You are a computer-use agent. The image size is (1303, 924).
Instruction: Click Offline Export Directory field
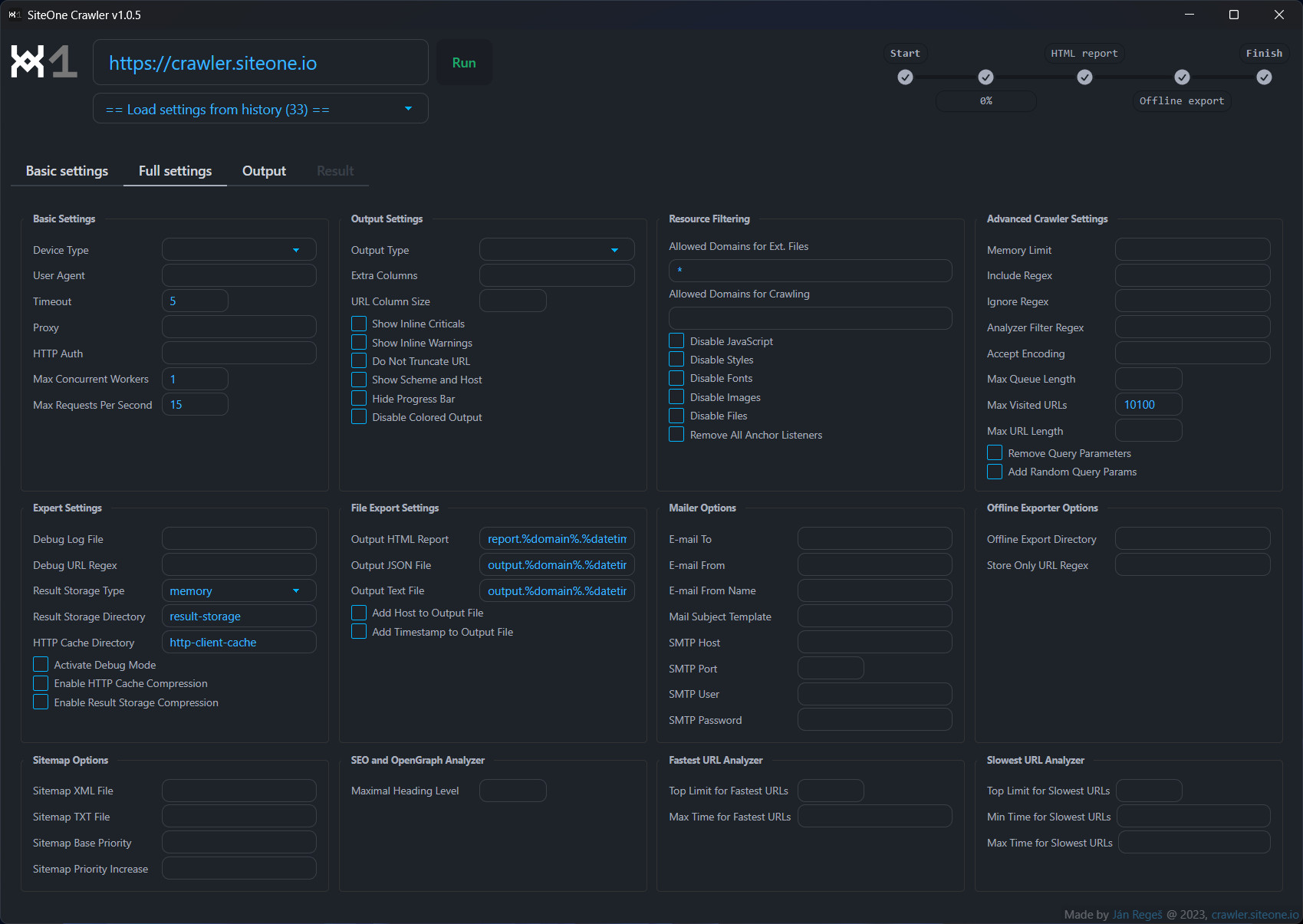click(1193, 538)
